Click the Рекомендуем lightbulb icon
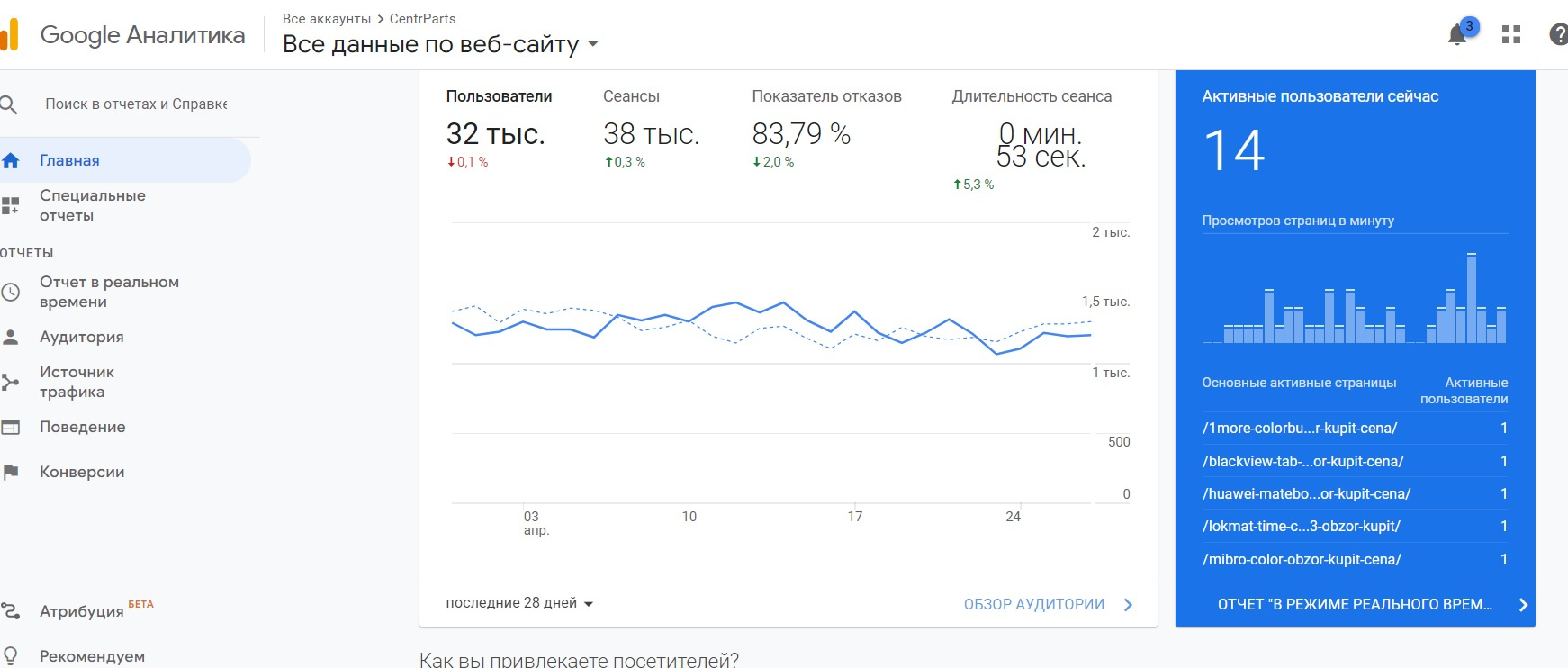 pos(11,655)
